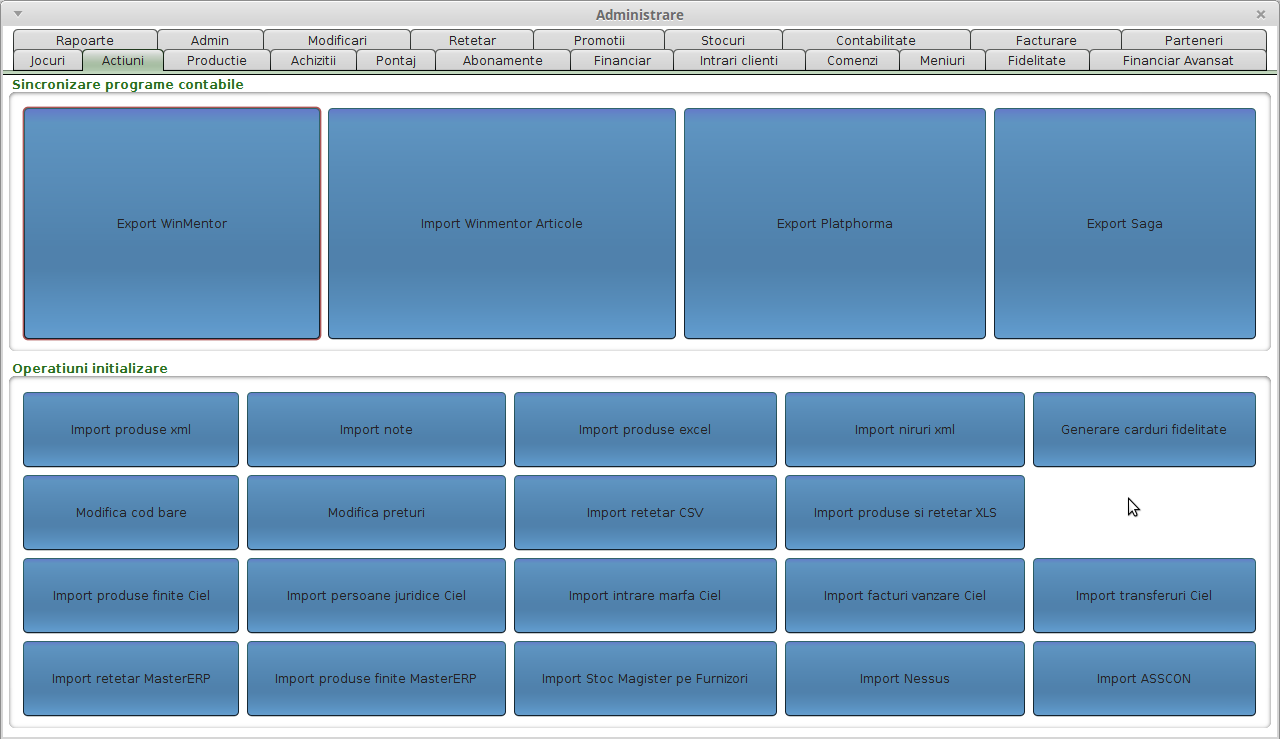Run Export Platphorma
1280x739 pixels.
click(x=835, y=224)
